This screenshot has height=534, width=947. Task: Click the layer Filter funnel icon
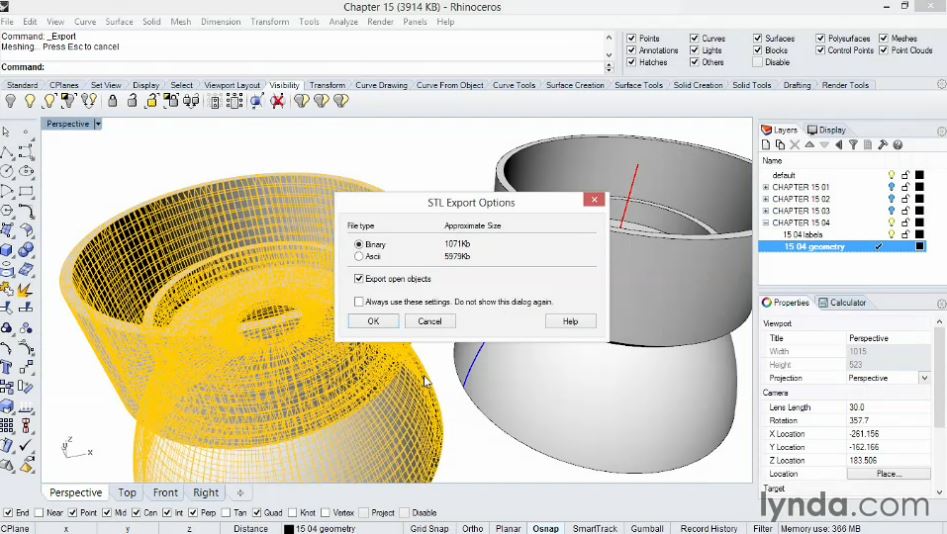point(853,145)
